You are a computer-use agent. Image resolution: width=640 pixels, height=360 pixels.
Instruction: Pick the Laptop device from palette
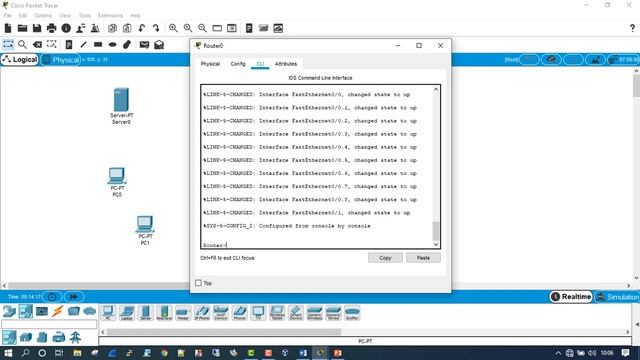(127, 313)
